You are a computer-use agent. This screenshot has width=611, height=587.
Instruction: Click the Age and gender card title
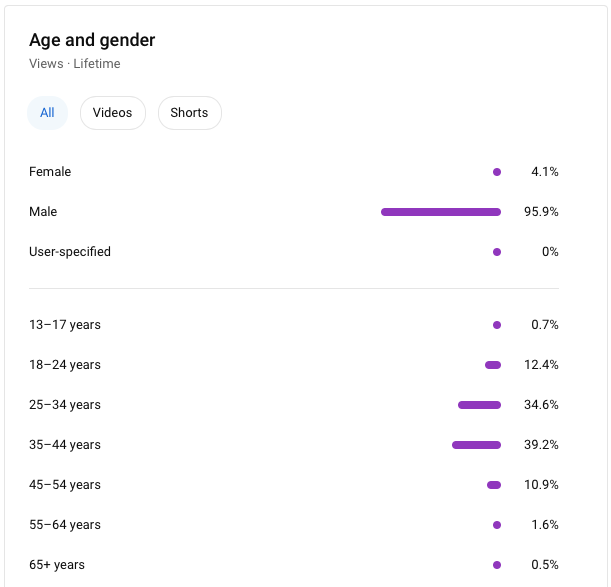[x=92, y=40]
